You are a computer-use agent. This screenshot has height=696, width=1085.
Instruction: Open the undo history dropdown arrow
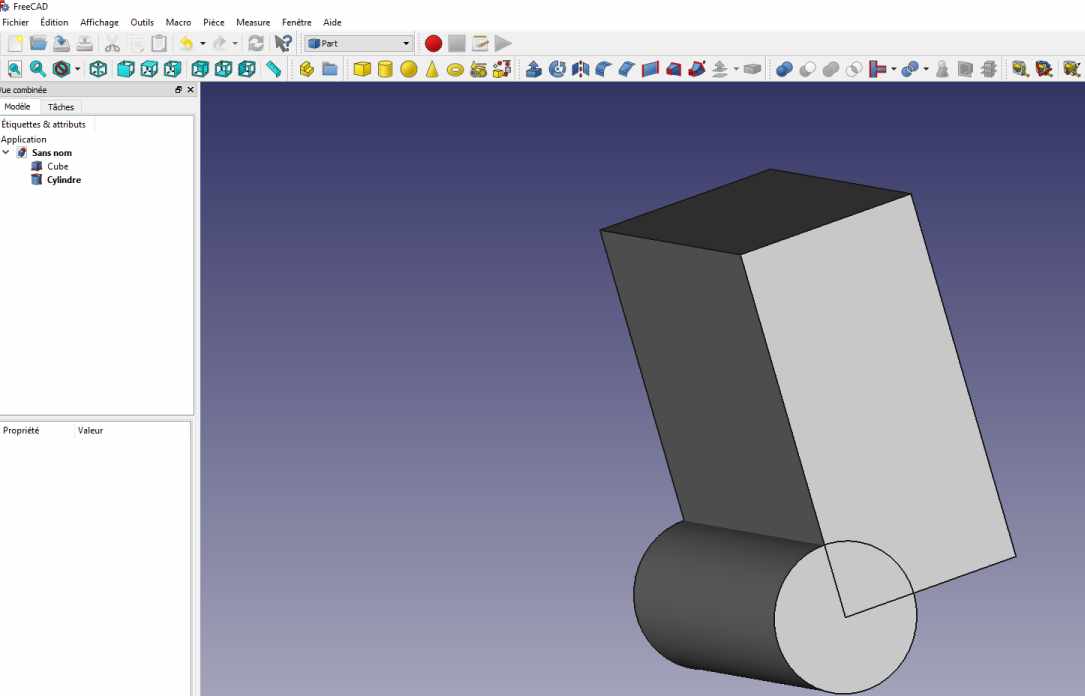click(x=203, y=44)
